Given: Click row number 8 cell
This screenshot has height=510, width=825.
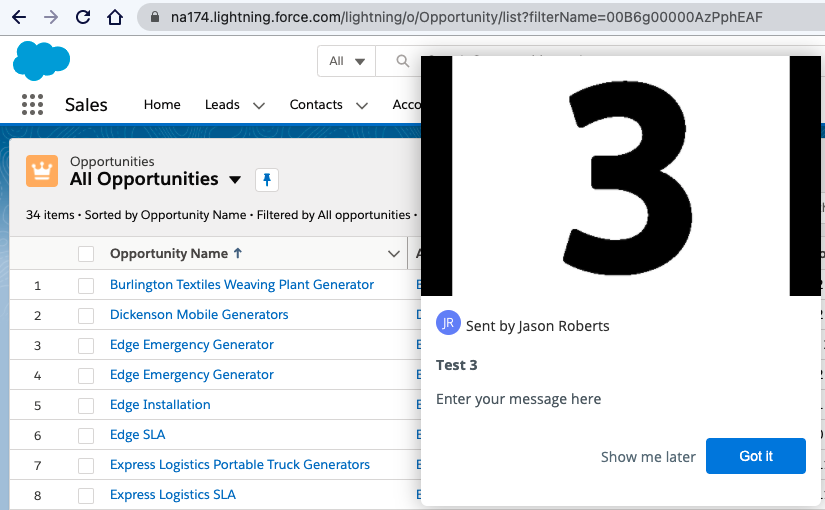Looking at the screenshot, I should pos(37,495).
